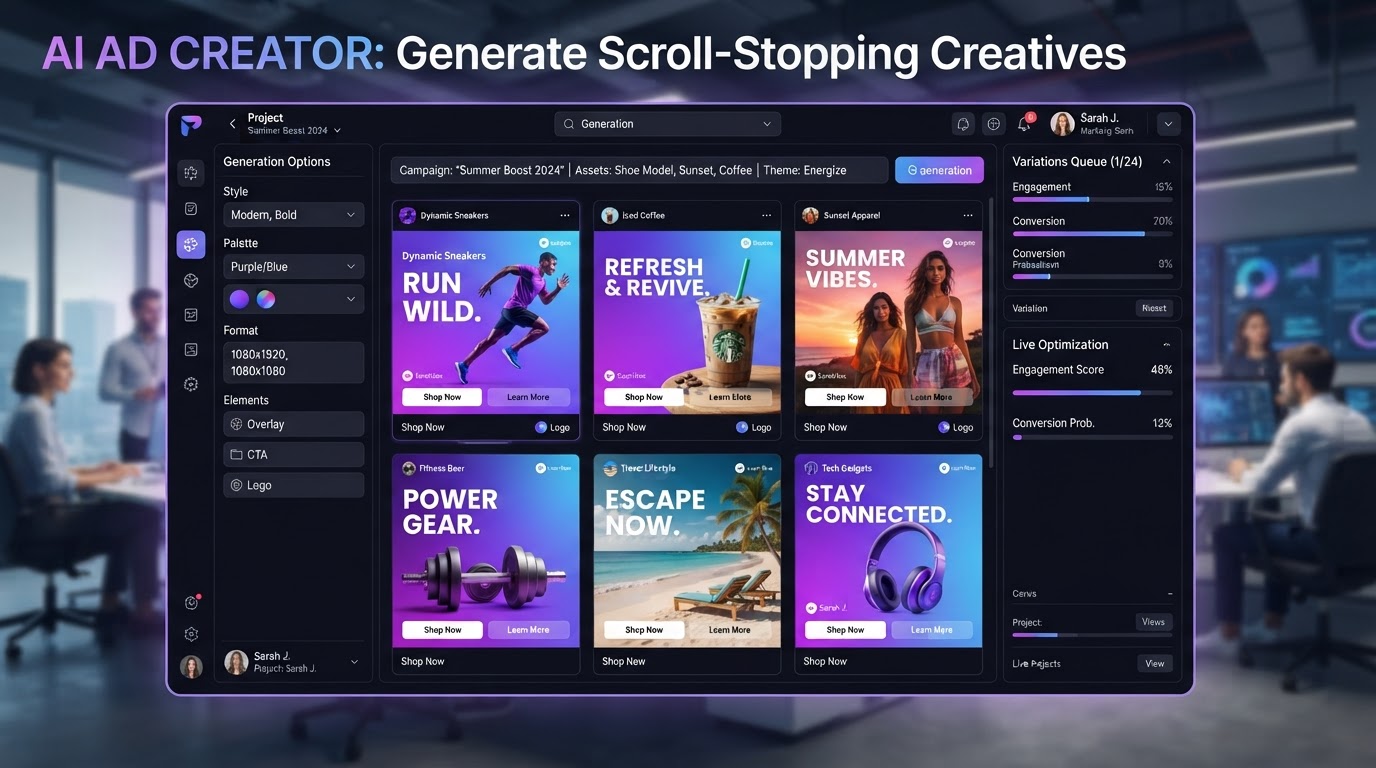This screenshot has height=768, width=1376.
Task: Pick the solid purple color swatch
Action: (x=239, y=299)
